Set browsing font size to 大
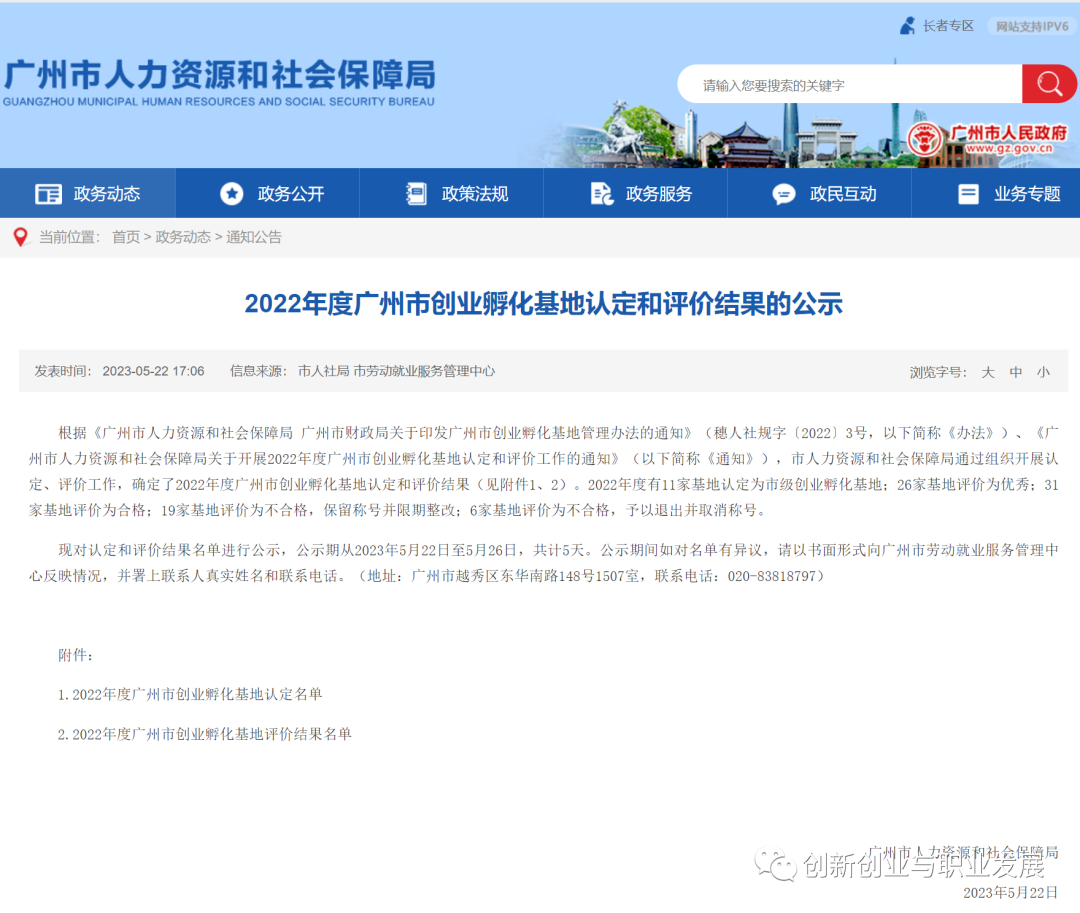 coord(987,372)
